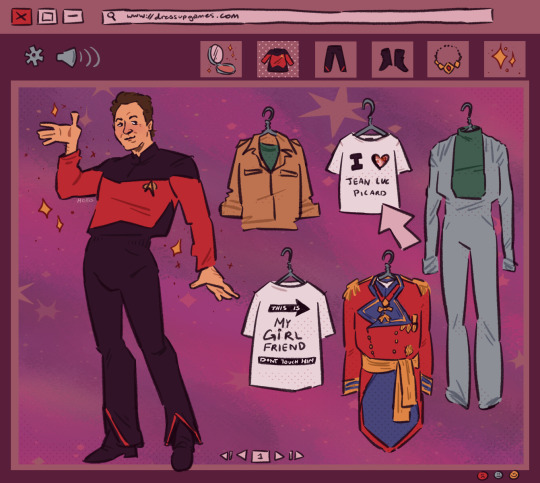The image size is (540, 483).
Task: Jump to the first page of outfits
Action: tap(226, 456)
